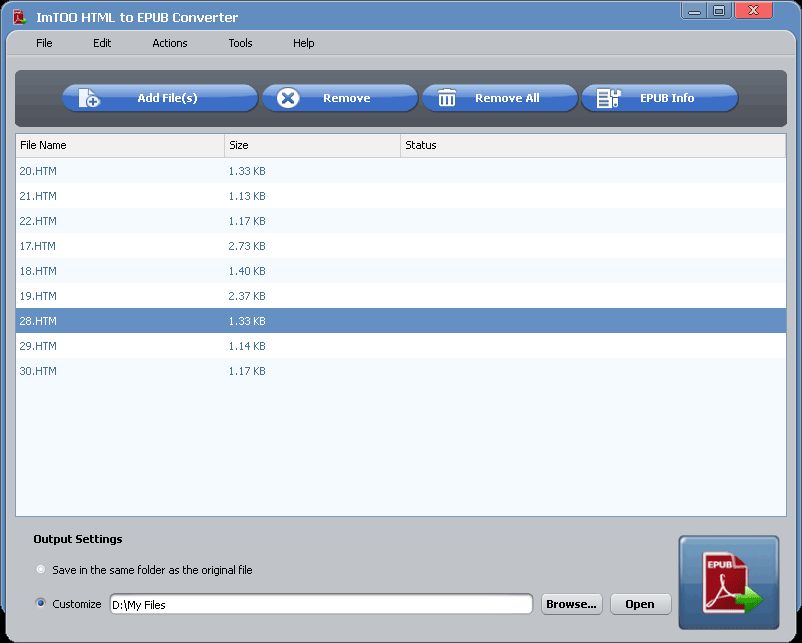Viewport: 802px width, 643px height.
Task: Start conversion with the big EPUB icon
Action: 729,583
